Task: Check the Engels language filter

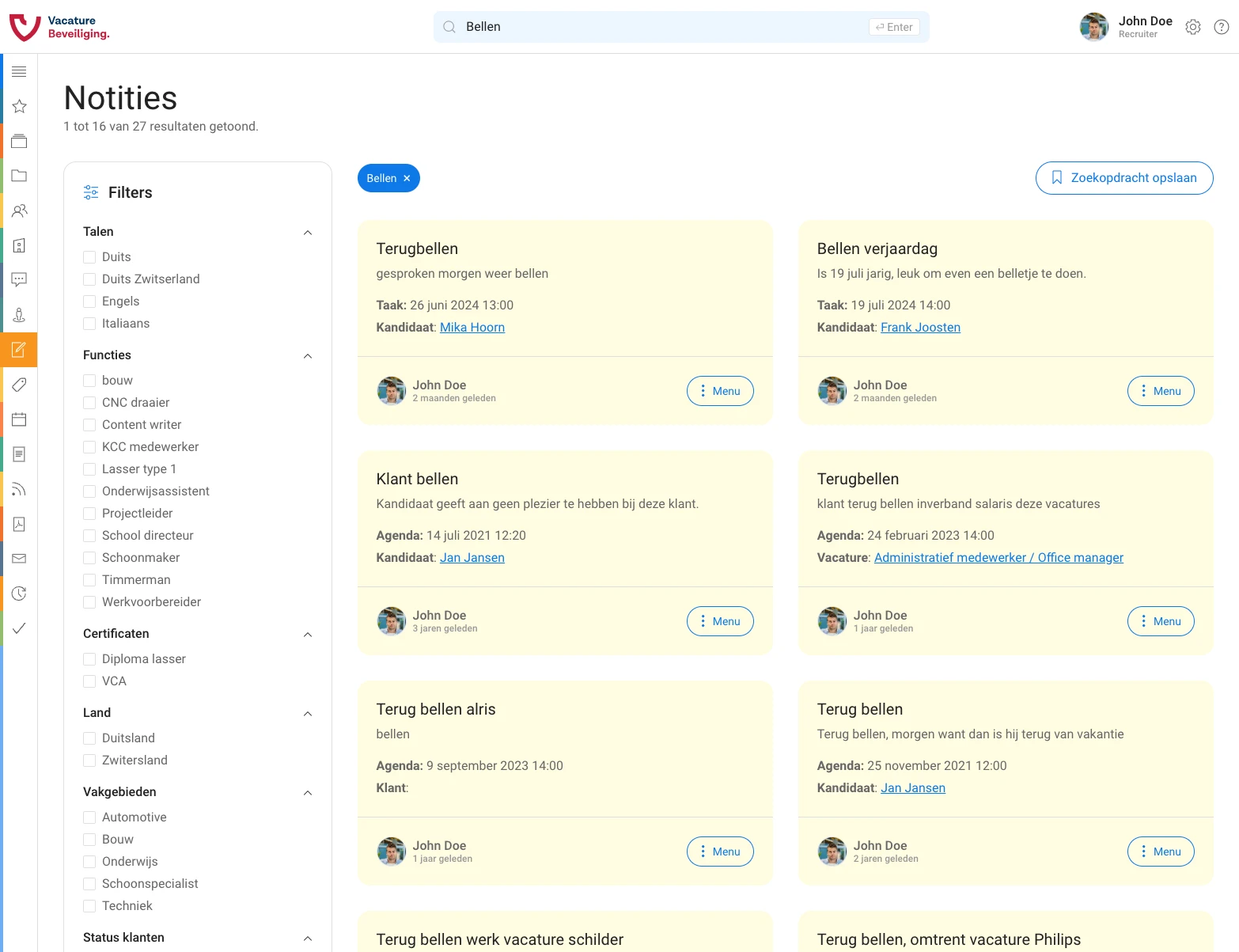Action: click(89, 301)
